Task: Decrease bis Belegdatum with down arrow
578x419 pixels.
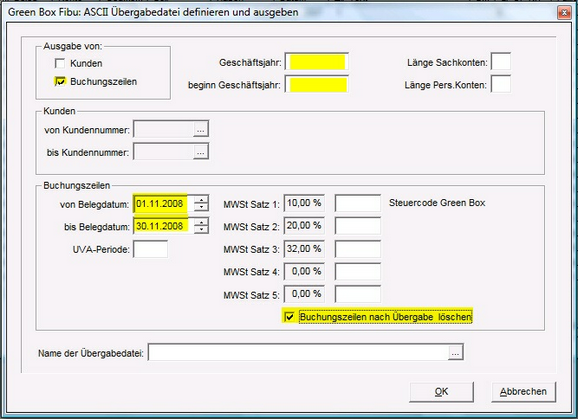Action: pyautogui.click(x=201, y=230)
